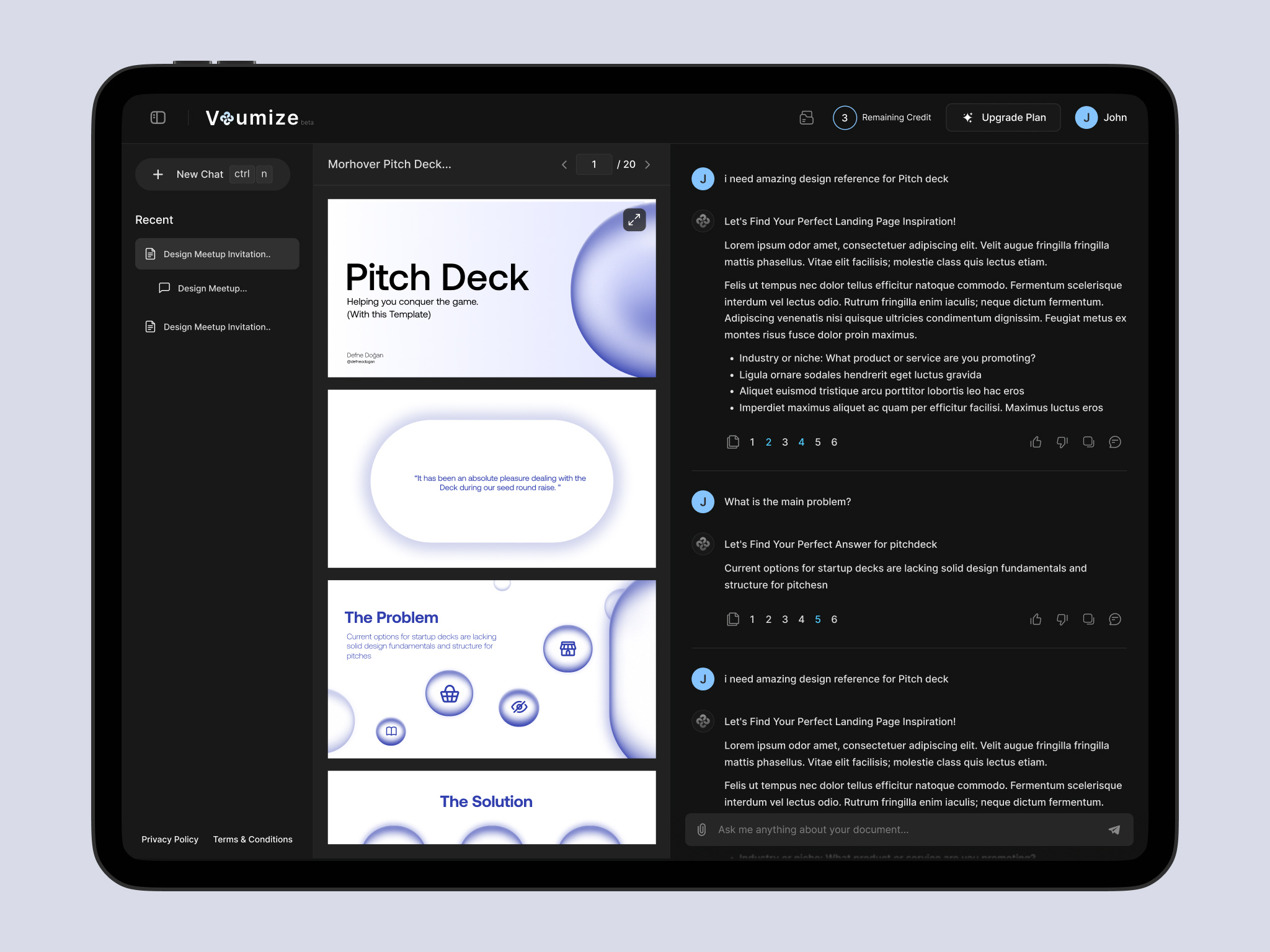Expand the Pitch Deck slide to fullscreen
Screen dimensions: 1270x952
[634, 219]
